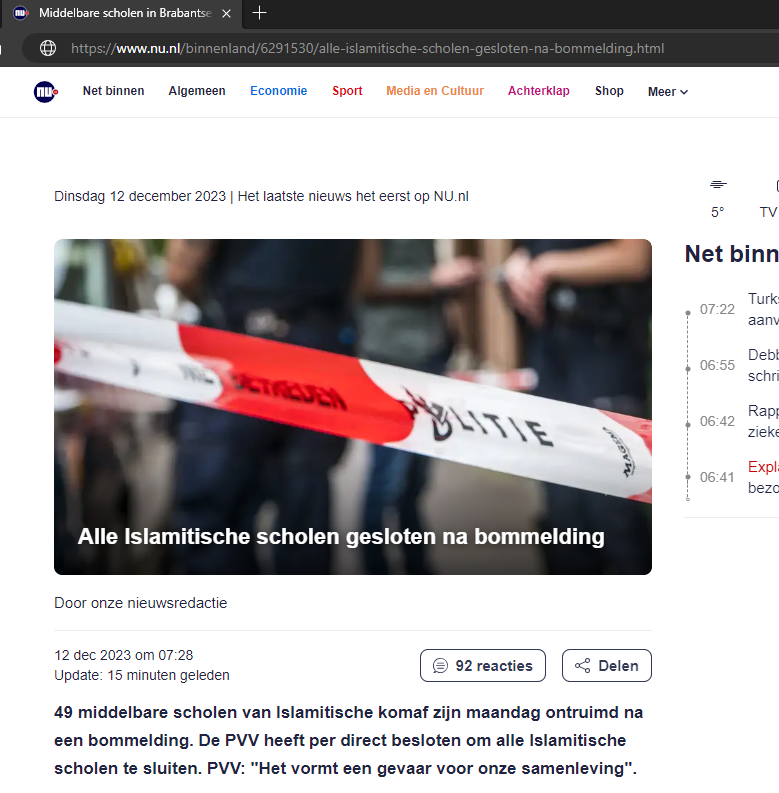Viewport: 779px width, 793px height.
Task: Click the NU.nl logo
Action: (46, 91)
